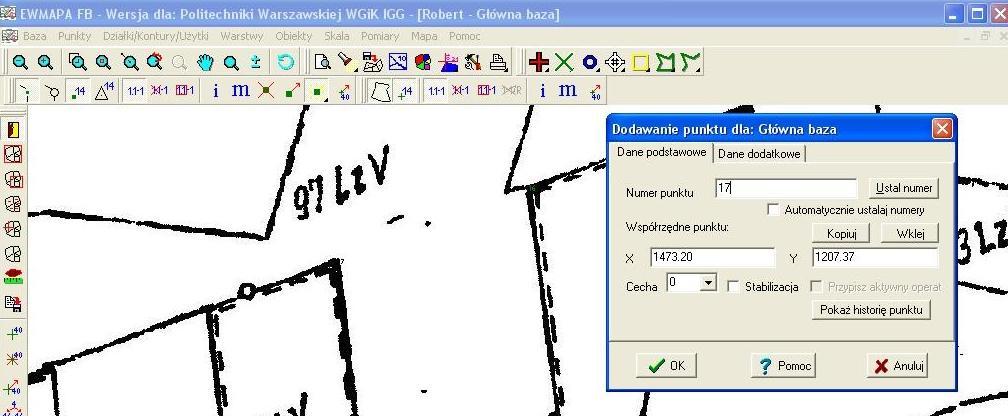This screenshot has height=416, width=1008.
Task: Toggle the Stabilizacja checkbox
Action: point(733,286)
